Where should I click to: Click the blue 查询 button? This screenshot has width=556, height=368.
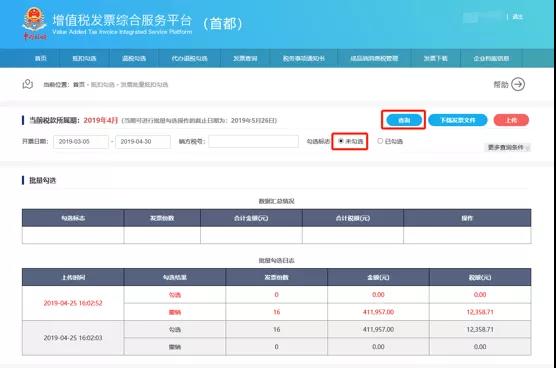404,120
